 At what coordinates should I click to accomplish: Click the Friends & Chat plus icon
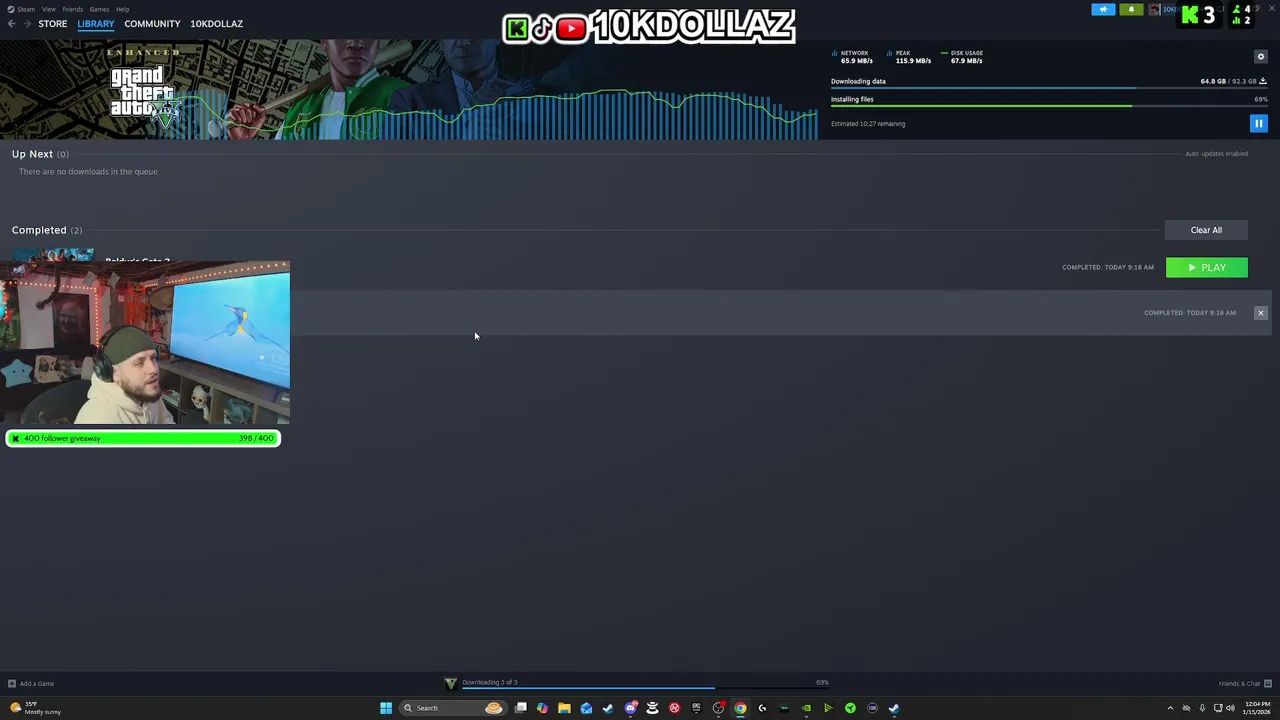(x=1267, y=684)
